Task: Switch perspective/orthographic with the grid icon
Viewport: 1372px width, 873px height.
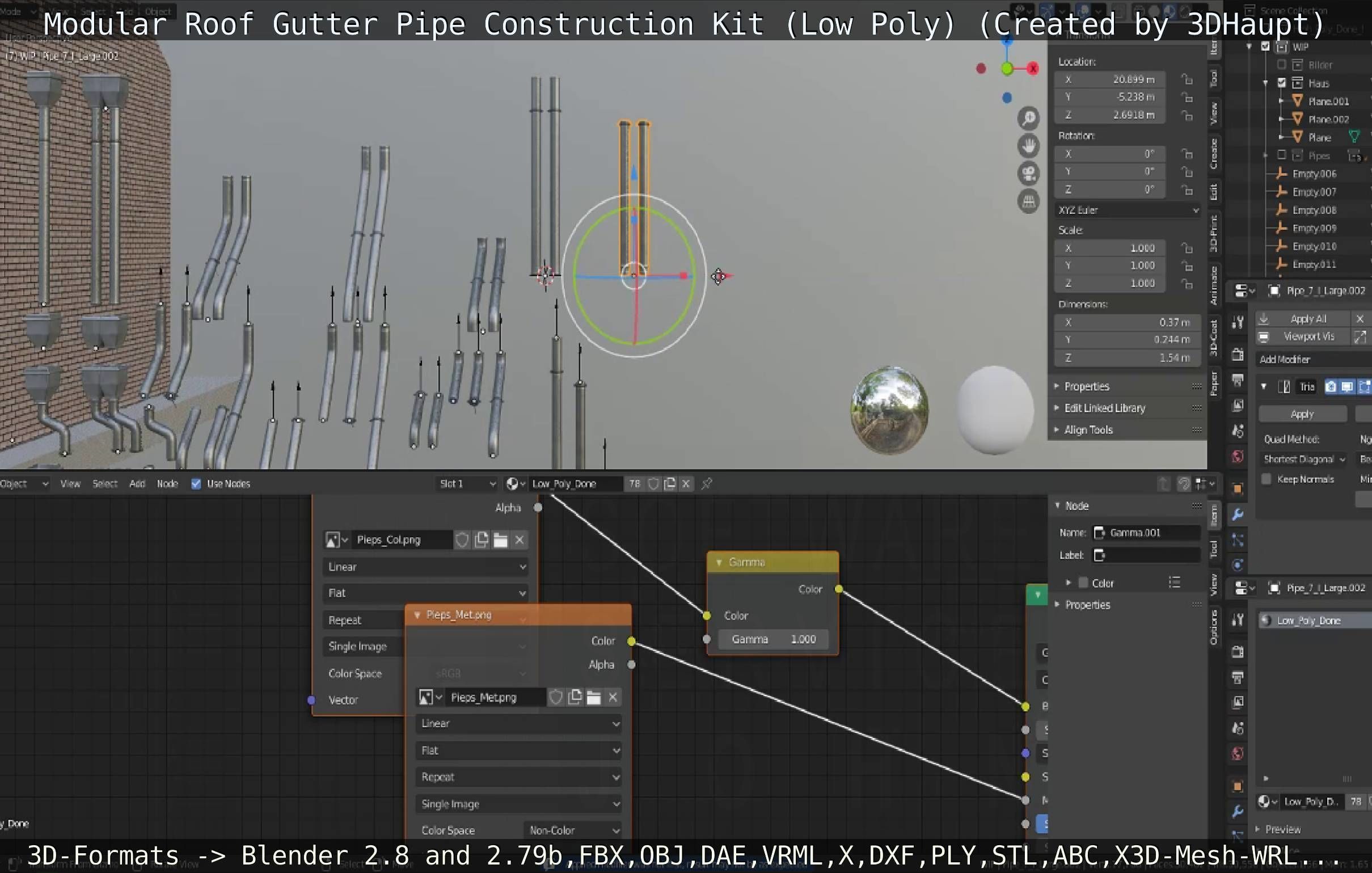Action: point(1028,201)
